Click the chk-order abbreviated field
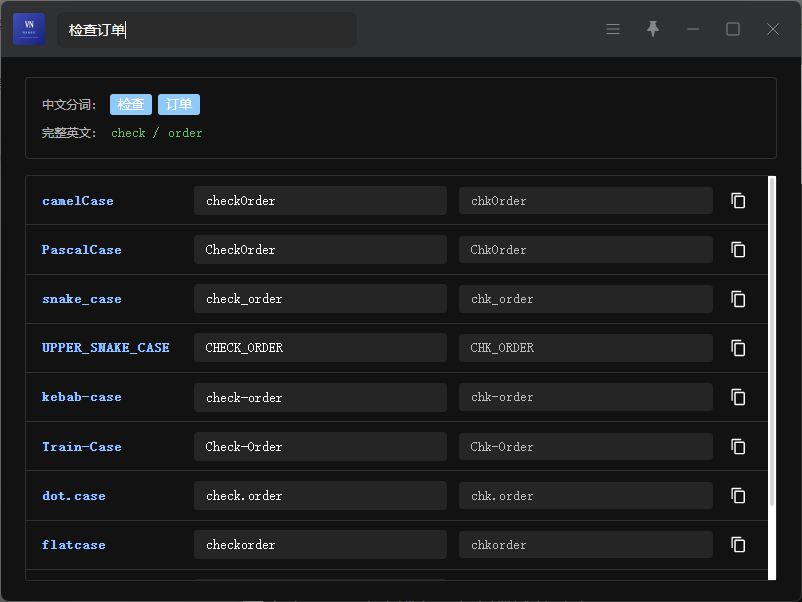Image resolution: width=802 pixels, height=602 pixels. tap(586, 397)
